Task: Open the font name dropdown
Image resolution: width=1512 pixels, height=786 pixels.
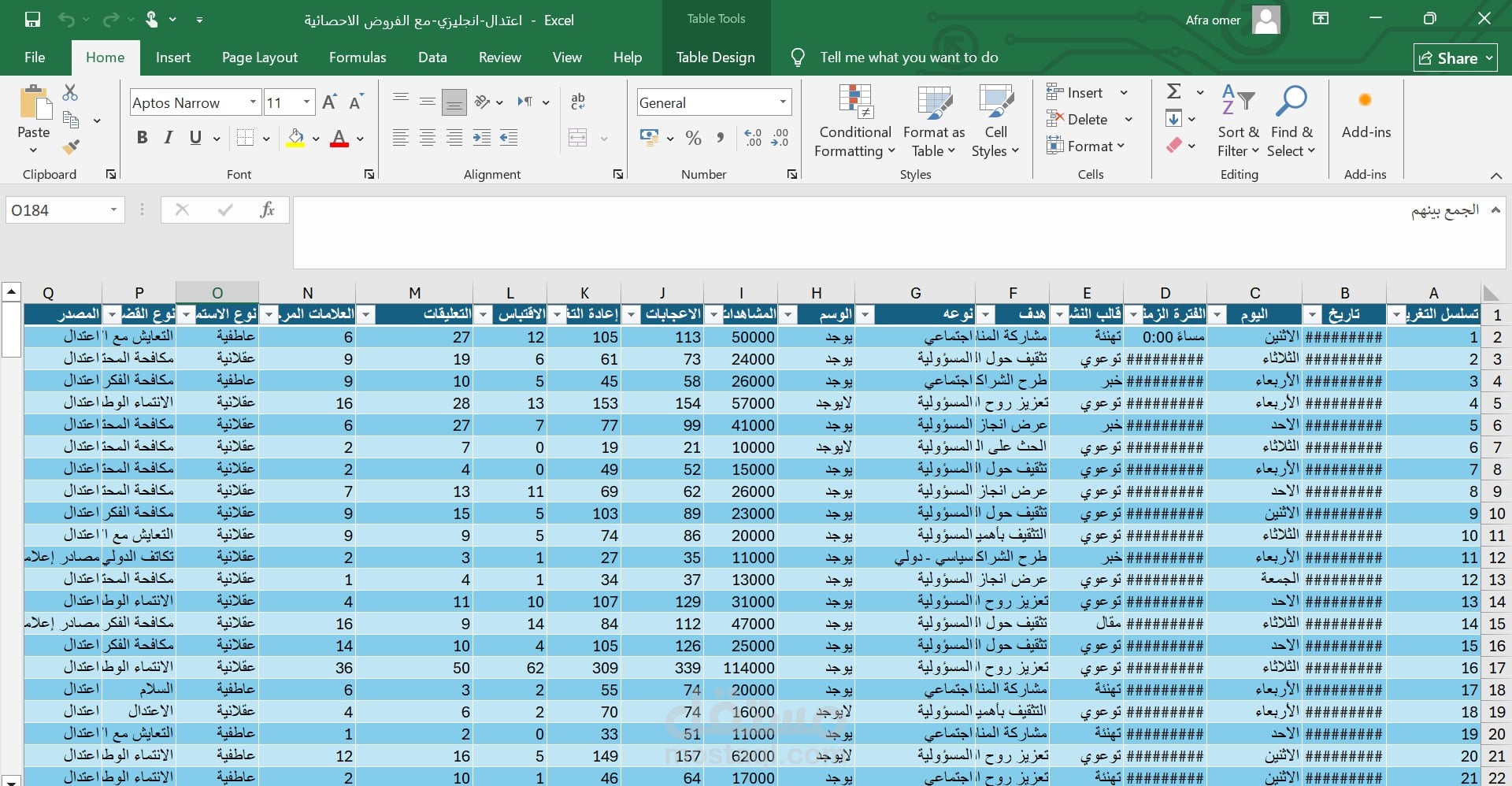Action: [253, 102]
